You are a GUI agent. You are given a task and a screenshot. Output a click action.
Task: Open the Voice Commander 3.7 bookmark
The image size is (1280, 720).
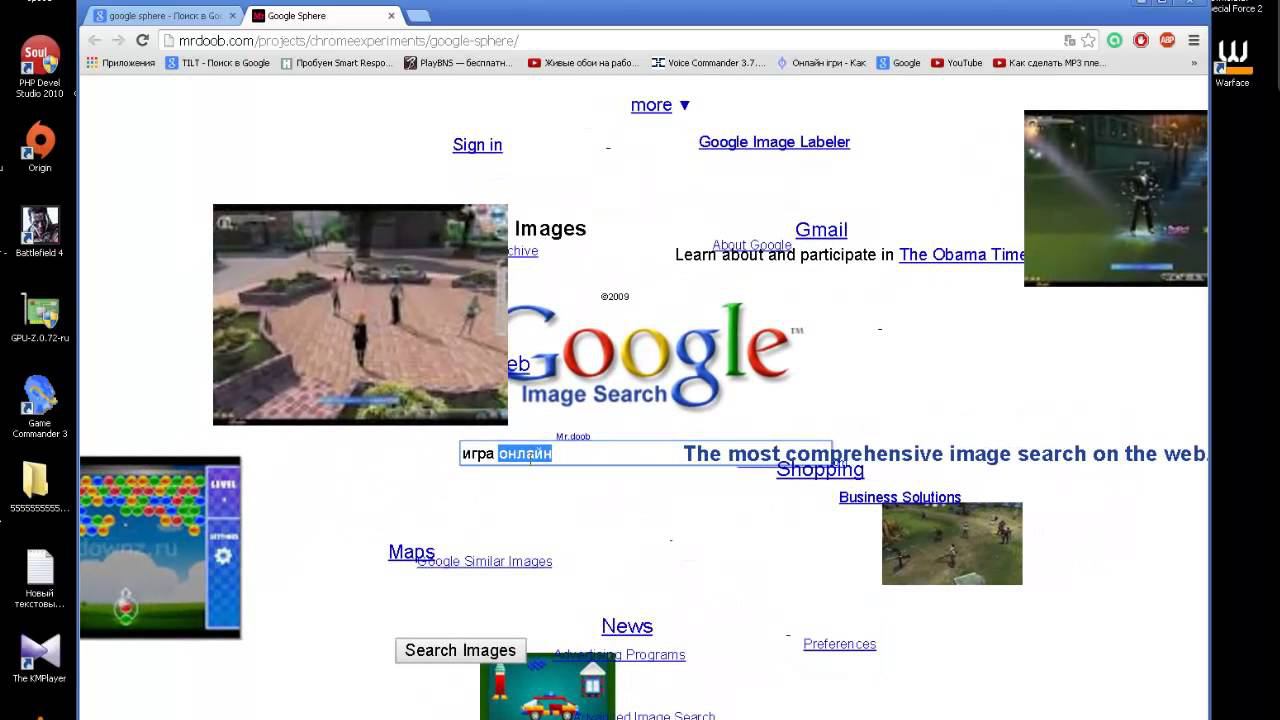(708, 63)
